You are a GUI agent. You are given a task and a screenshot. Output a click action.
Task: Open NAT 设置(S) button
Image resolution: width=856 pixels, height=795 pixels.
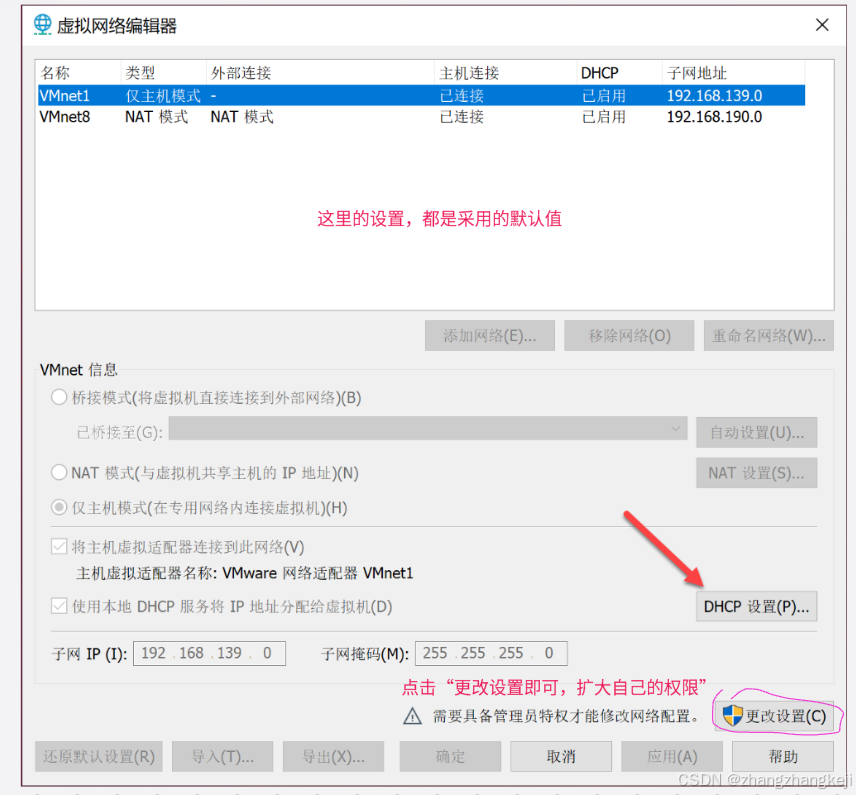757,473
